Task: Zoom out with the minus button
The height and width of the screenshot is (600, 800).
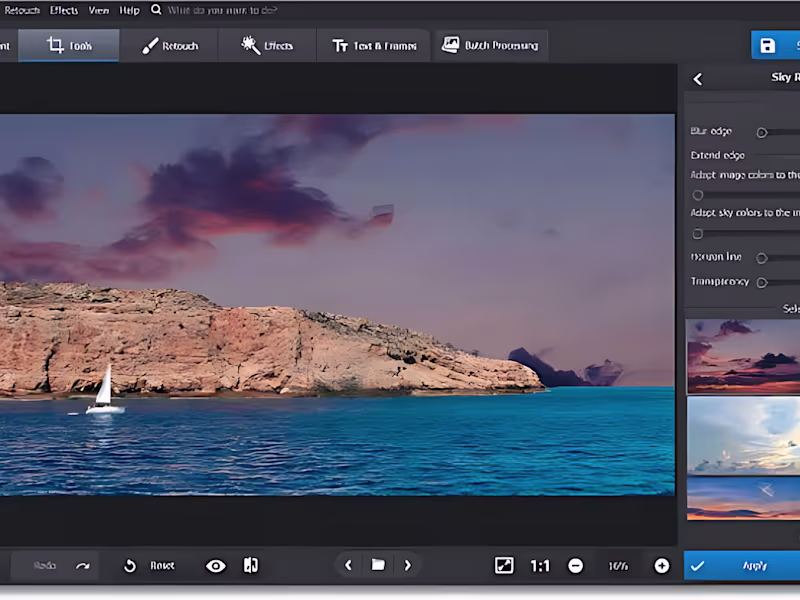Action: (576, 566)
